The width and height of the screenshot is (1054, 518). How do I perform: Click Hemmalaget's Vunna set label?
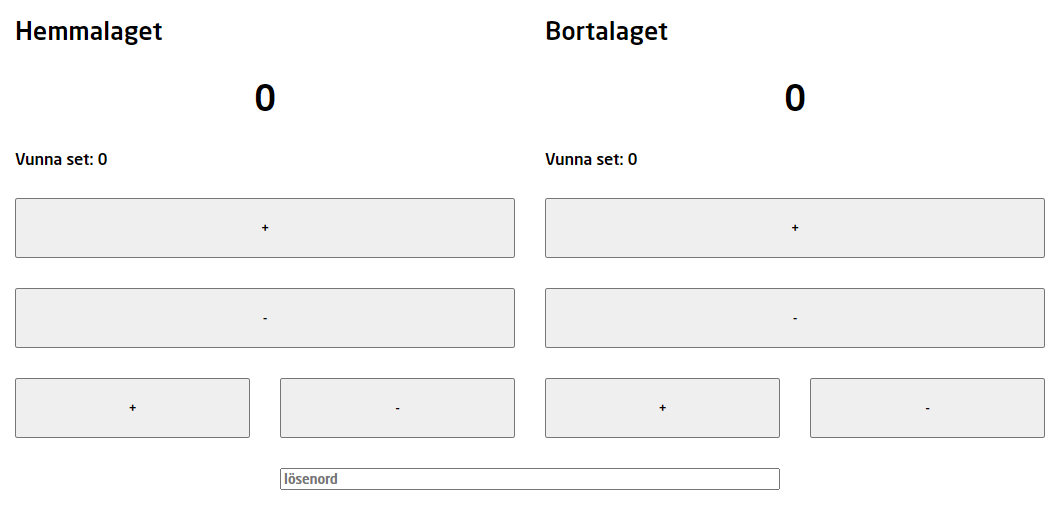point(61,159)
